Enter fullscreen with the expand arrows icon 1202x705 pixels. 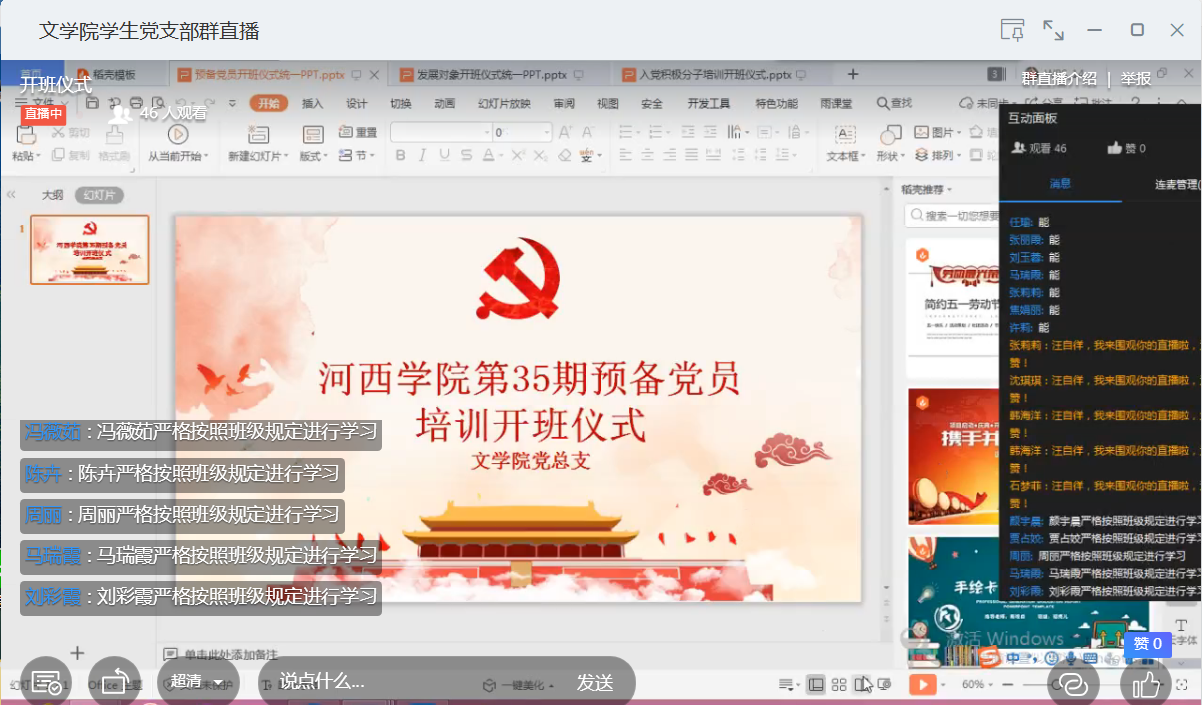tap(1053, 30)
